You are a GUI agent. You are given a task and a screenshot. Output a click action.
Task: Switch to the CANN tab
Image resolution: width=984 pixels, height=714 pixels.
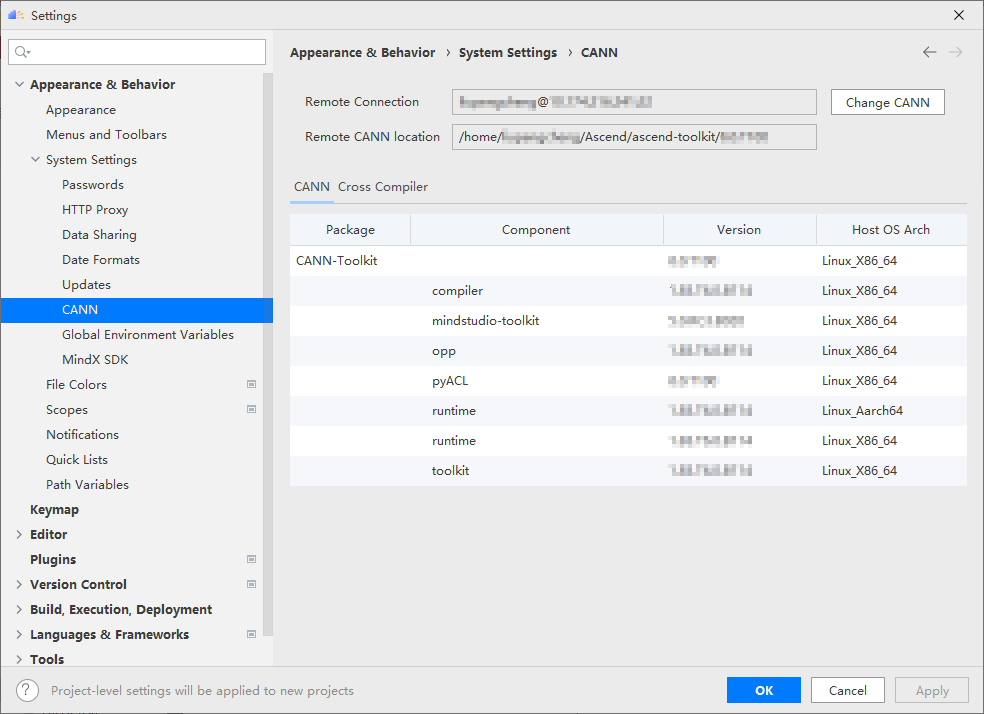[312, 187]
